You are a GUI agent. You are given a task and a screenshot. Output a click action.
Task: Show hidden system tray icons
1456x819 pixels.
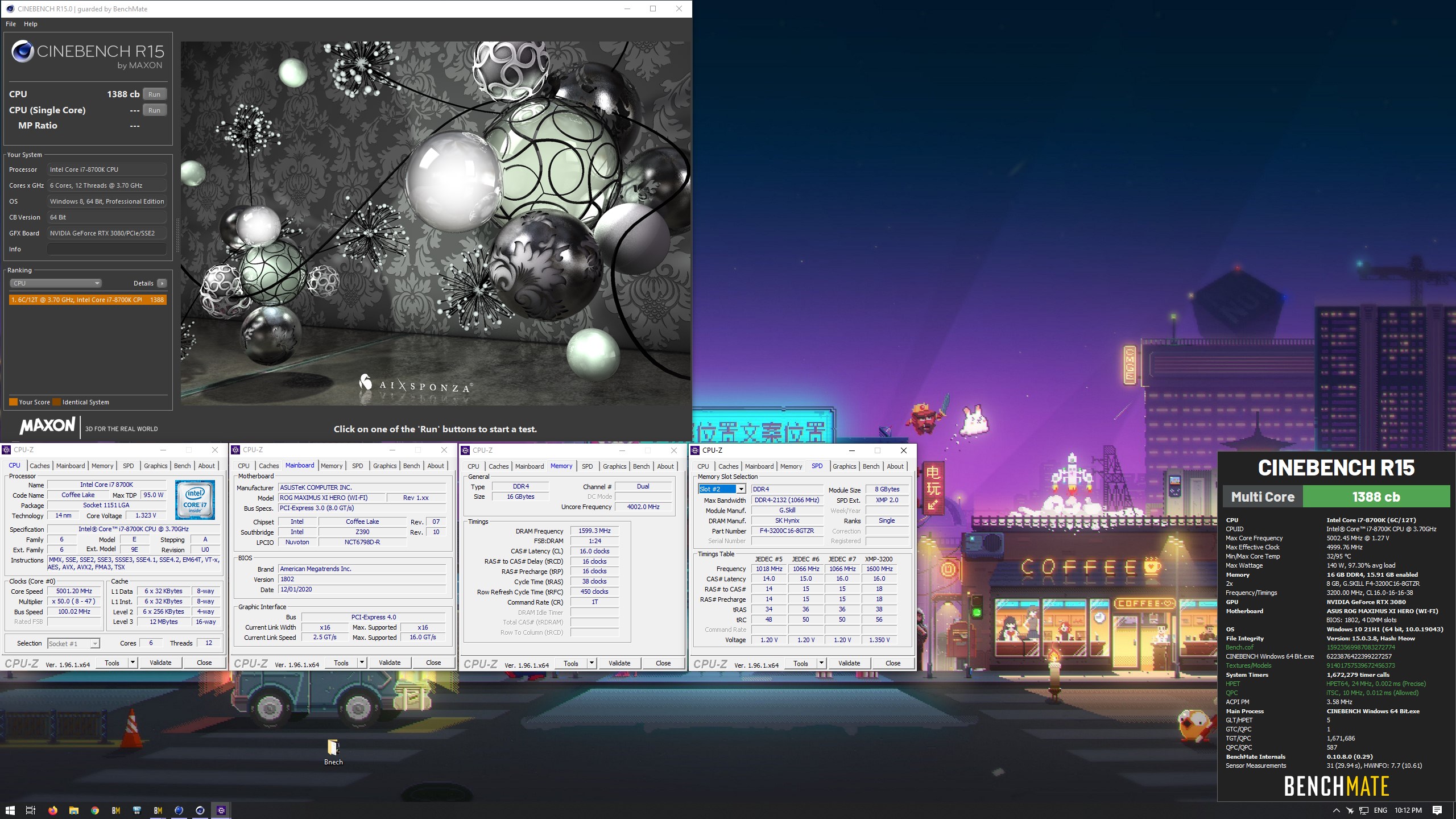coord(1336,810)
